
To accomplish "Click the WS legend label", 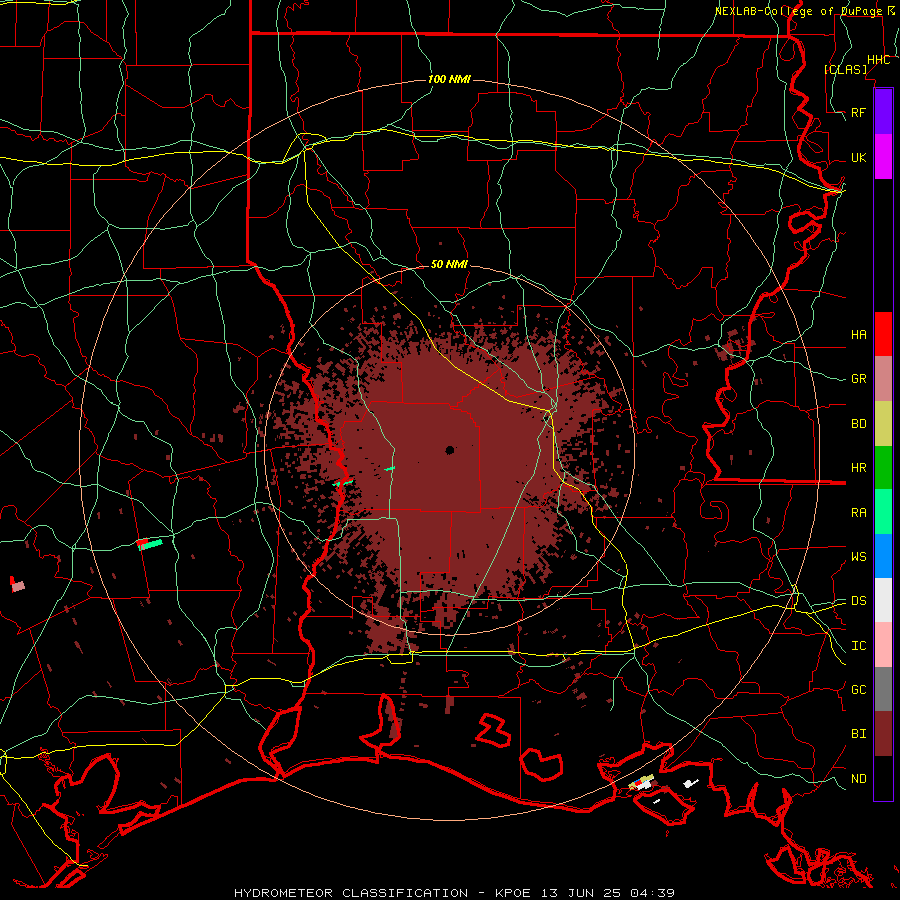I will [859, 556].
